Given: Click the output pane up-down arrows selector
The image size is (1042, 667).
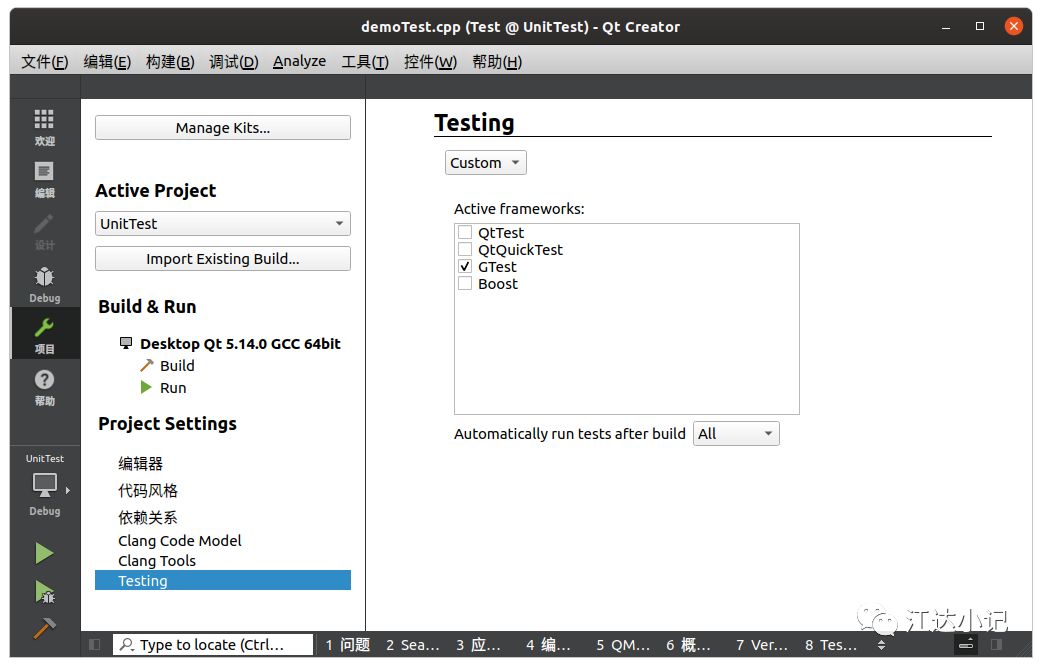Looking at the screenshot, I should tap(881, 644).
